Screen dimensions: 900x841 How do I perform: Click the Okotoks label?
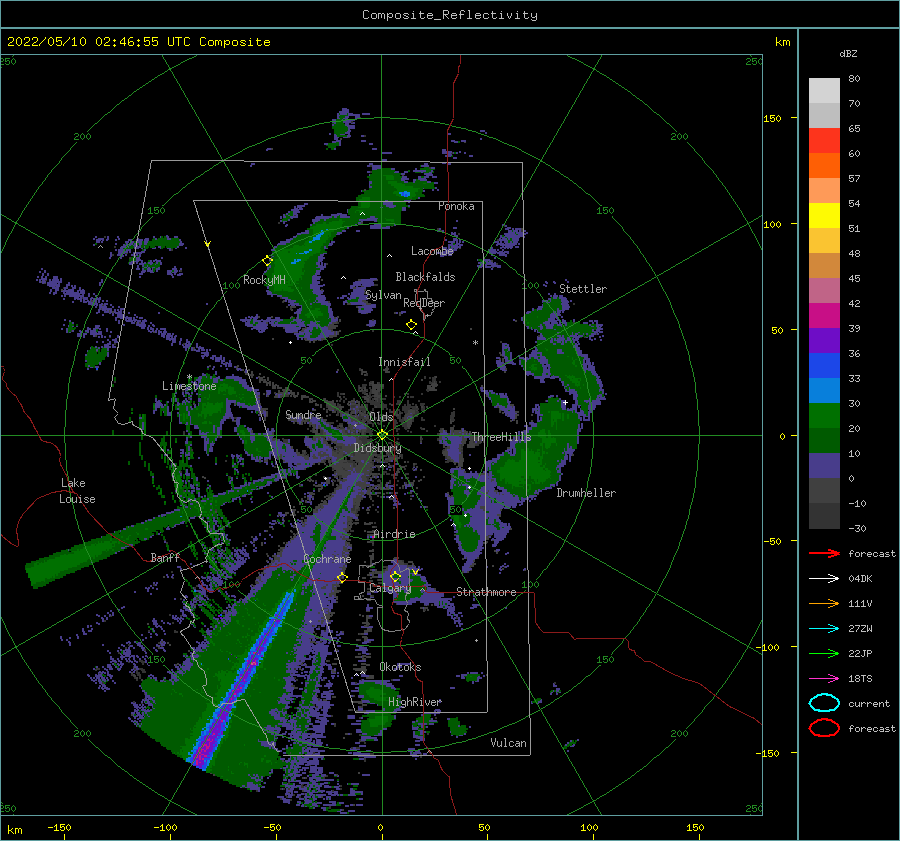pos(400,667)
